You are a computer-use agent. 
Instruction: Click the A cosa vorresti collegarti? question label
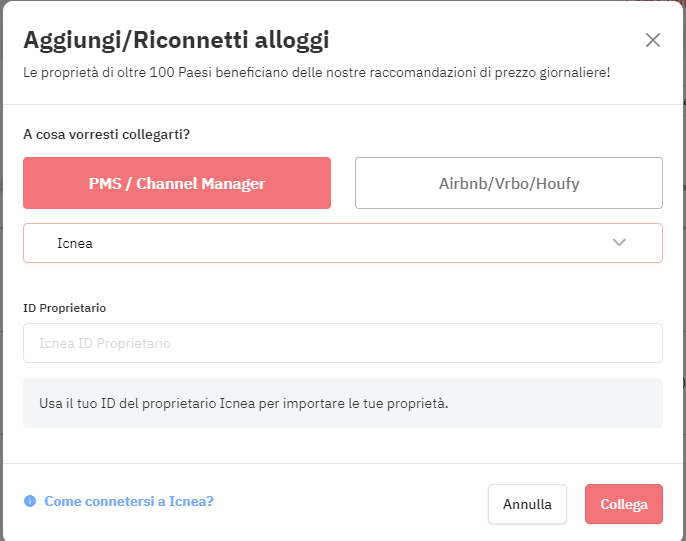click(x=106, y=134)
